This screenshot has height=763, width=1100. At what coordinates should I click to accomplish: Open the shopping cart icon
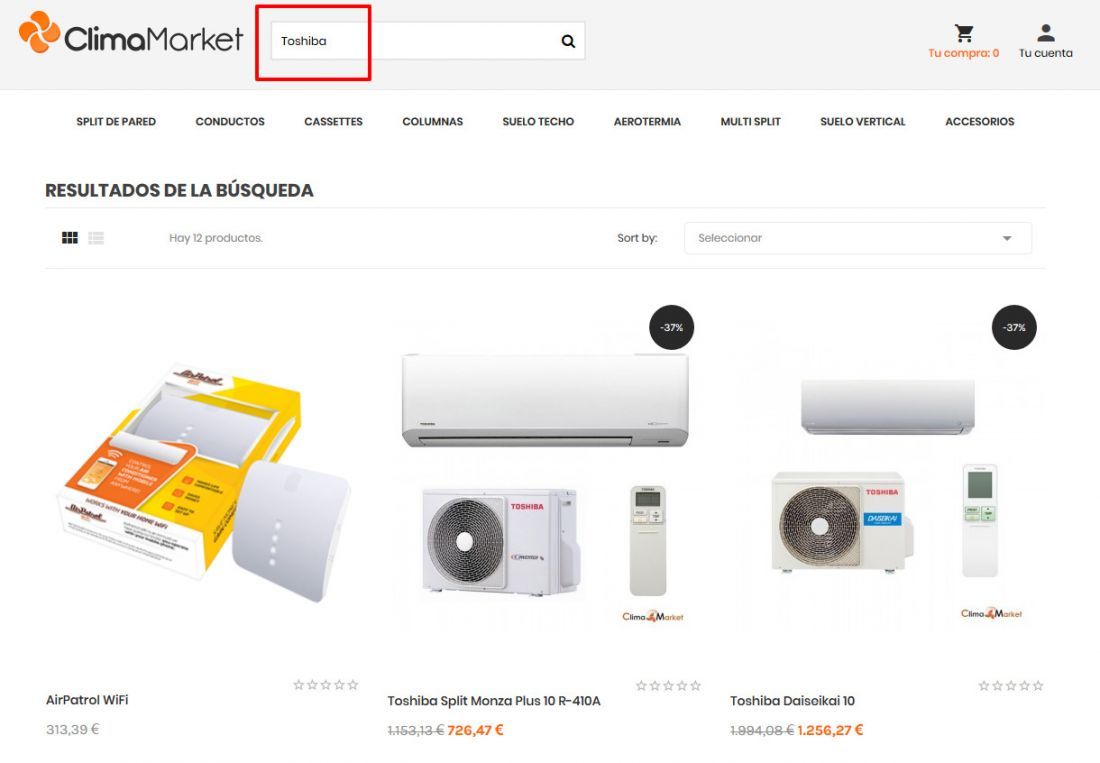pyautogui.click(x=964, y=33)
